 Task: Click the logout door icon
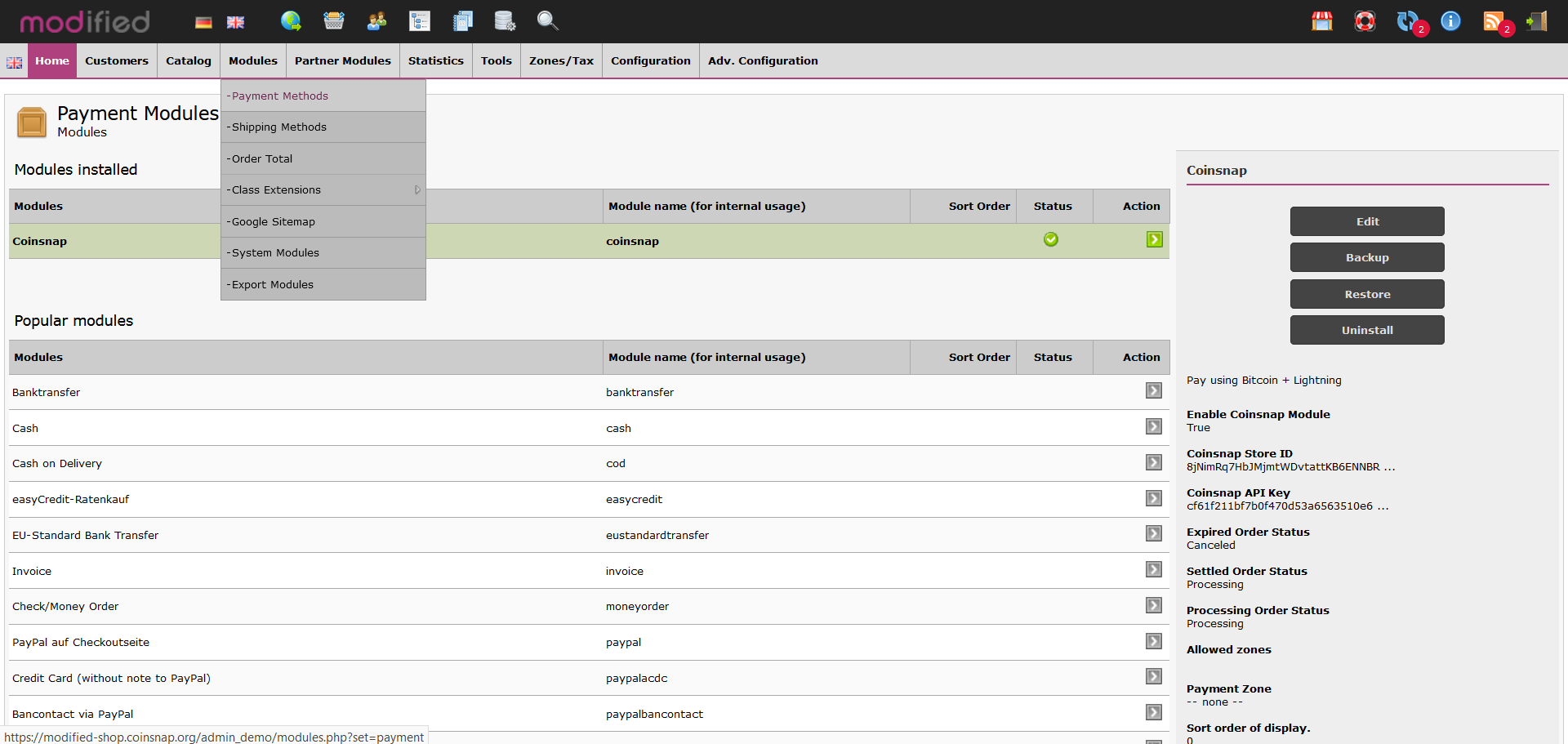point(1537,20)
